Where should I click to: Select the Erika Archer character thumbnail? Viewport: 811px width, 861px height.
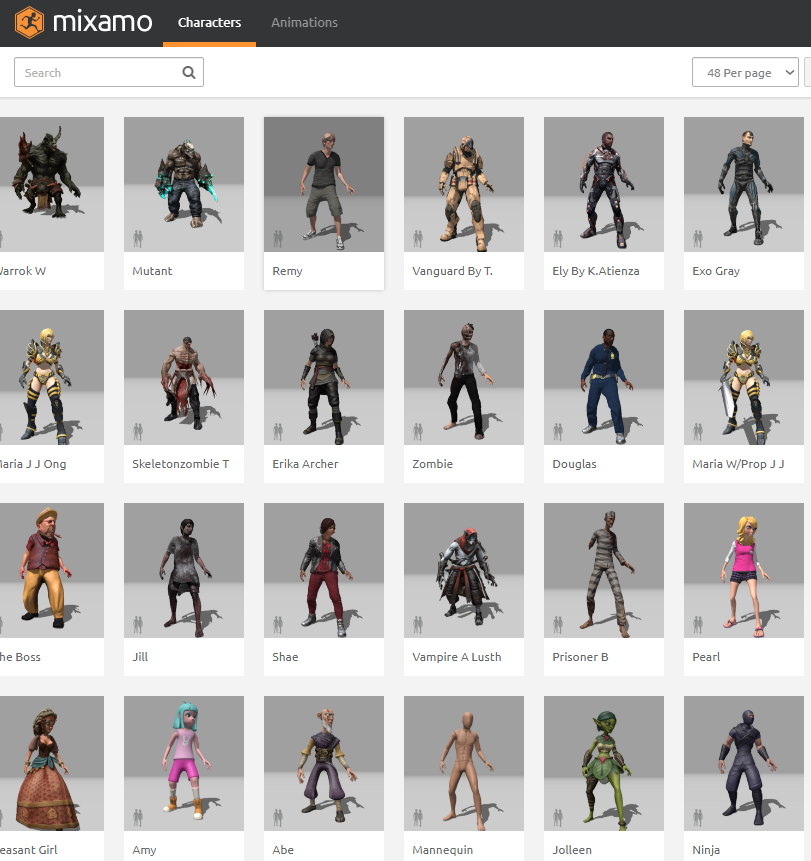tap(324, 377)
